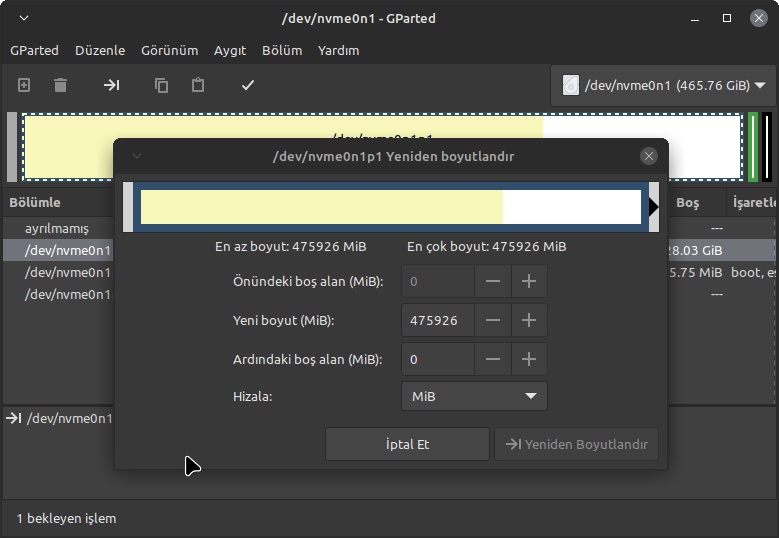Decrease Ardındaki boş alan value
This screenshot has width=779, height=538.
click(493, 359)
